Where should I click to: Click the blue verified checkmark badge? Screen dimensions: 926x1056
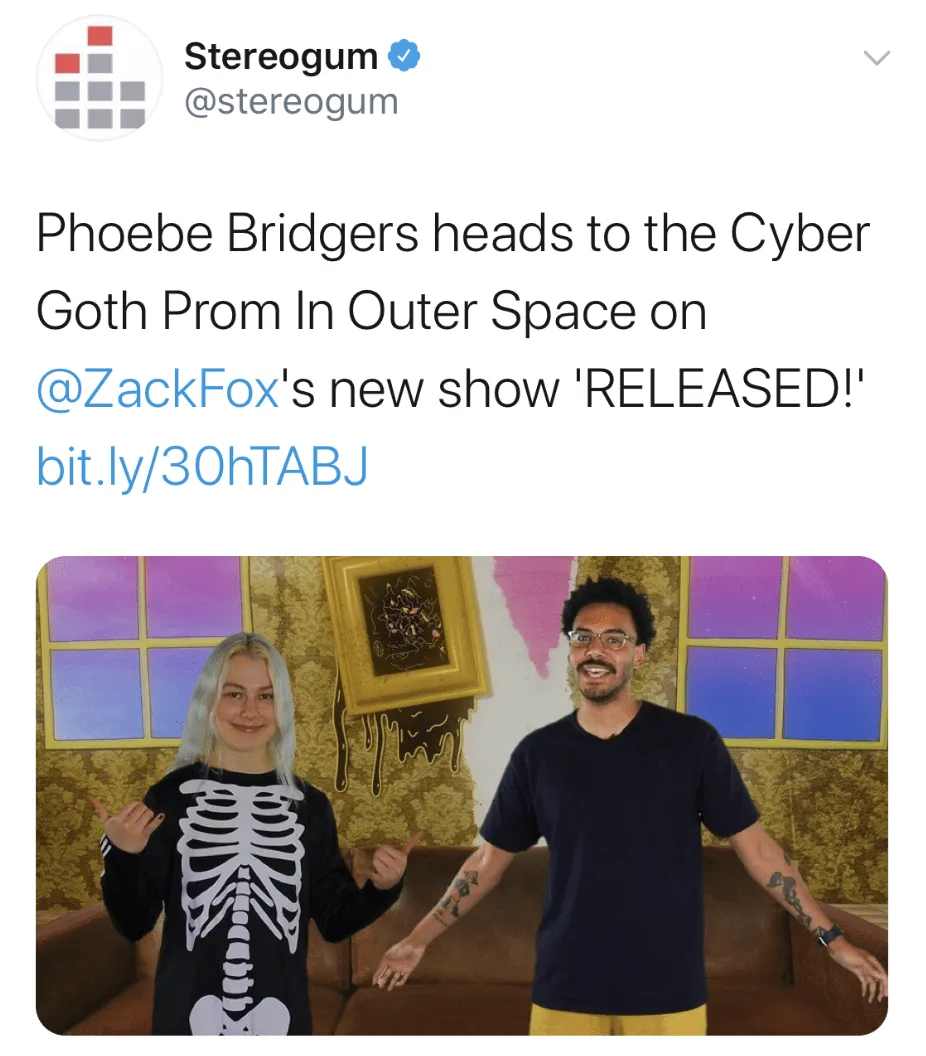pos(405,56)
